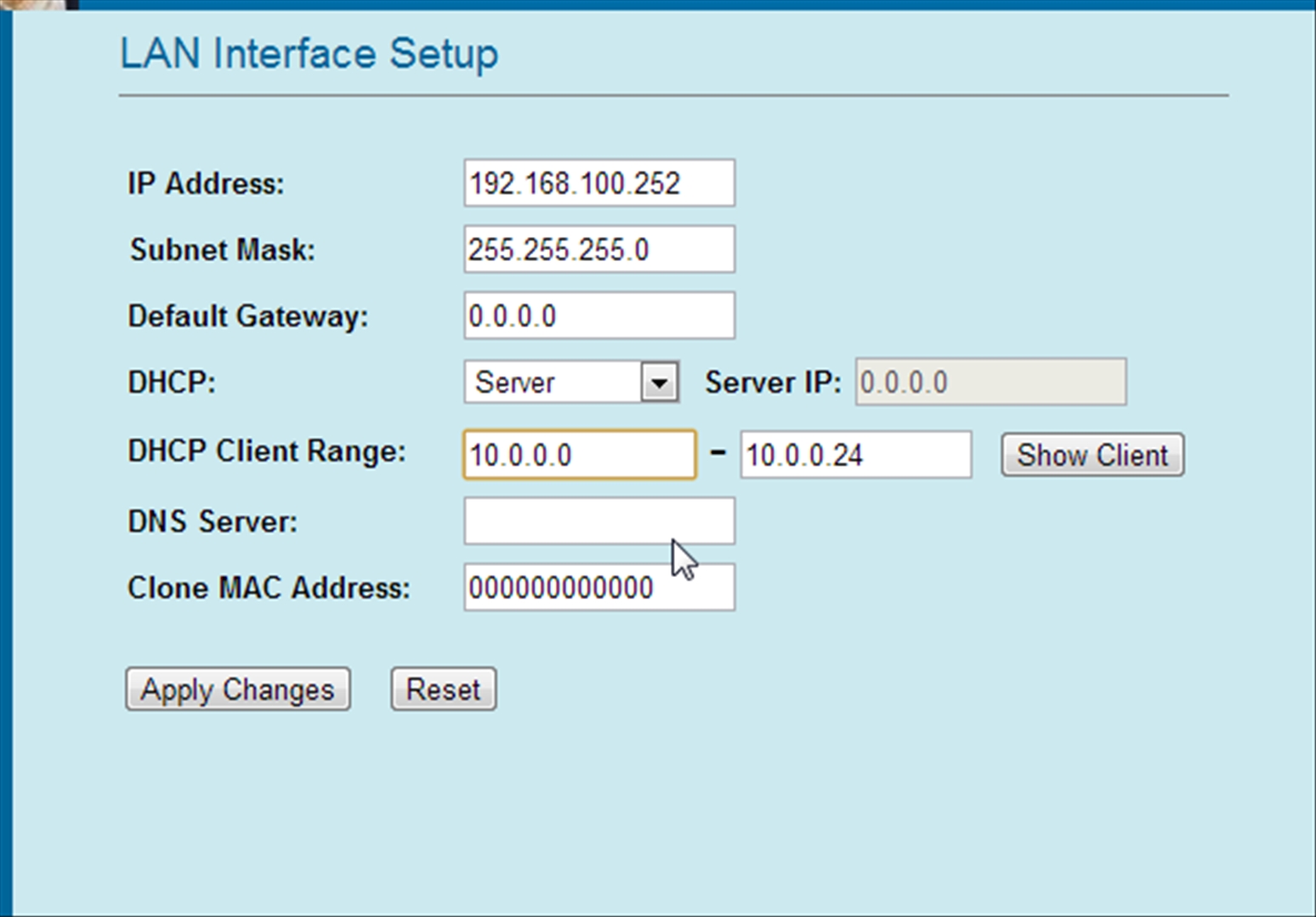Click the "DHCP Client Range:" label
This screenshot has height=917, width=1316.
266,451
